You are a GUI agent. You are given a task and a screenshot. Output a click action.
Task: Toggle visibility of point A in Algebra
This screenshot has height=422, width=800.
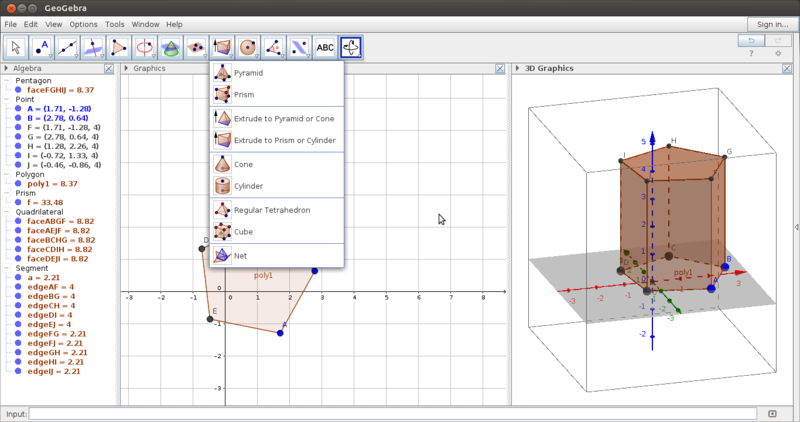click(x=18, y=109)
